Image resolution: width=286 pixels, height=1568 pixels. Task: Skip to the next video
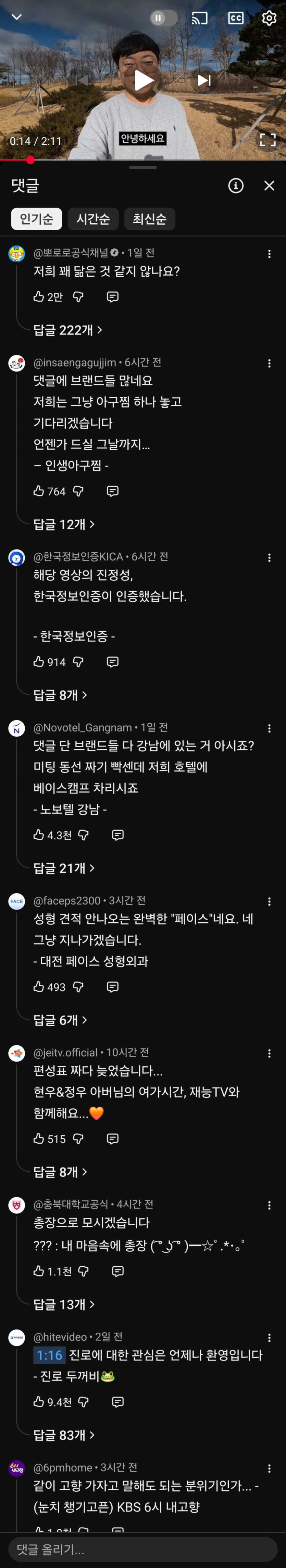204,80
